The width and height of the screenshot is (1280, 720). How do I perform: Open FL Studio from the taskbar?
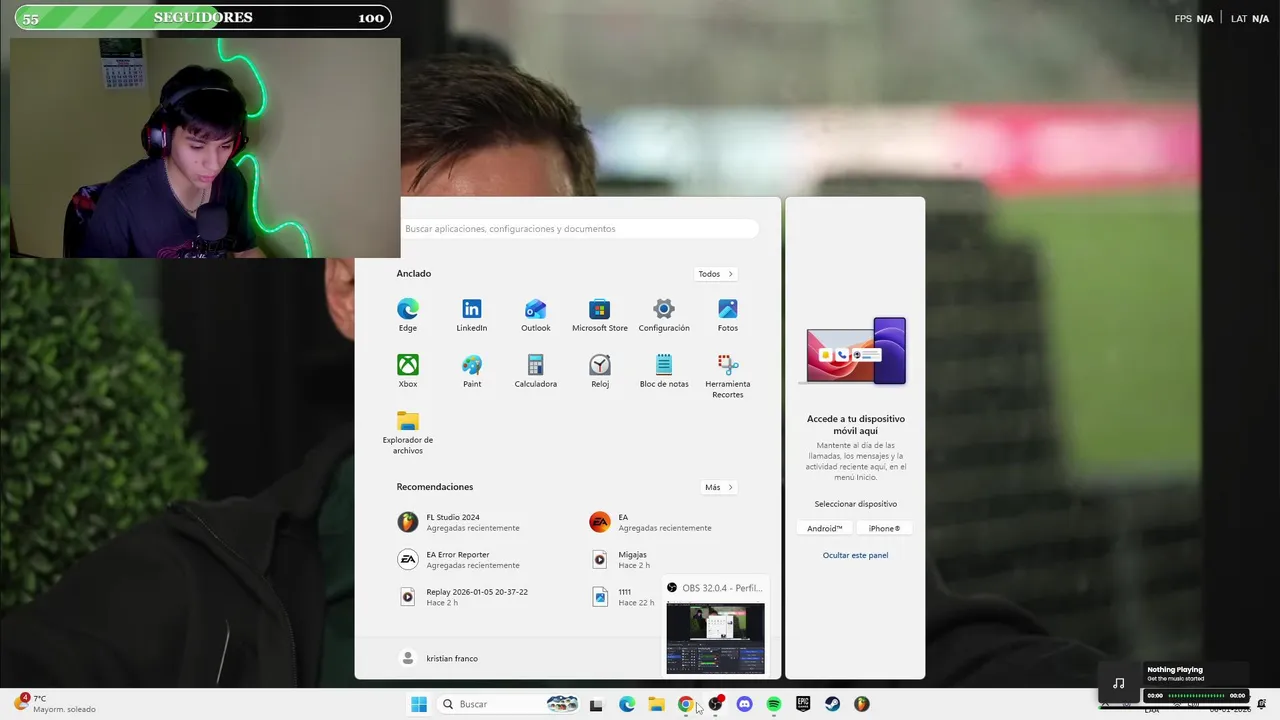click(861, 704)
